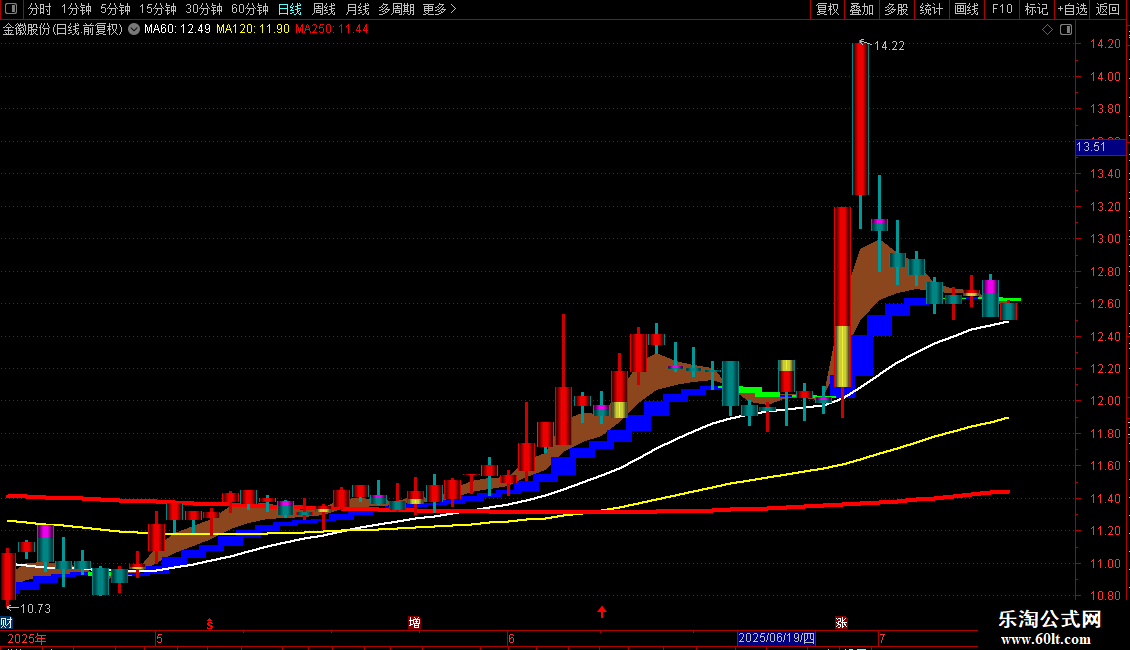Select the 60分钟 period tab

(x=250, y=9)
